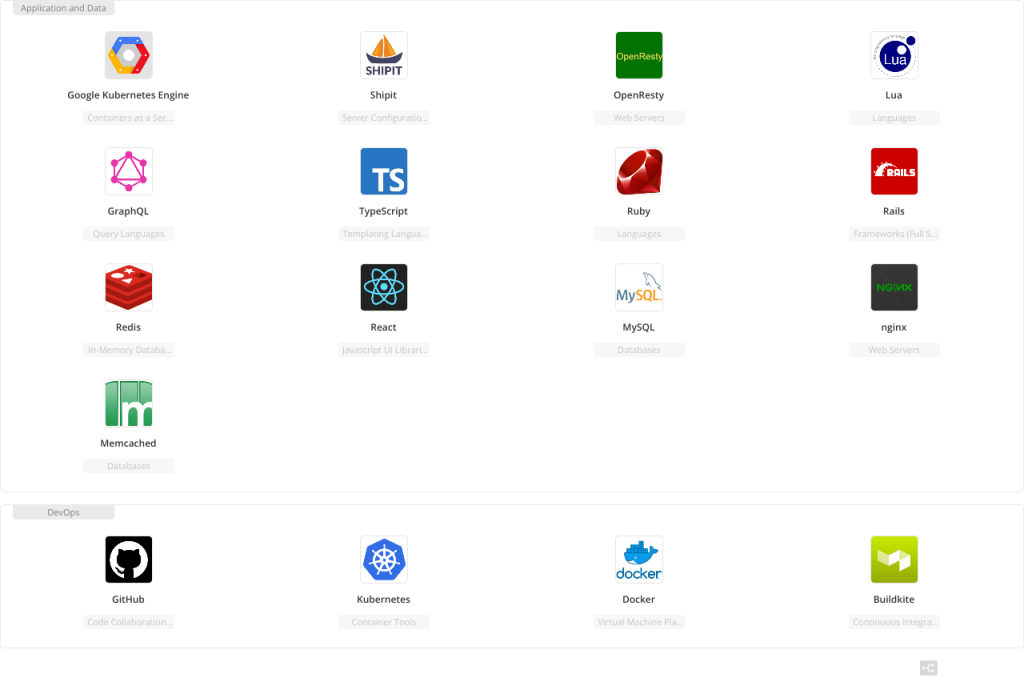Click Web Servers tag under OpenResty
Image resolution: width=1024 pixels, height=686 pixels.
tap(639, 118)
